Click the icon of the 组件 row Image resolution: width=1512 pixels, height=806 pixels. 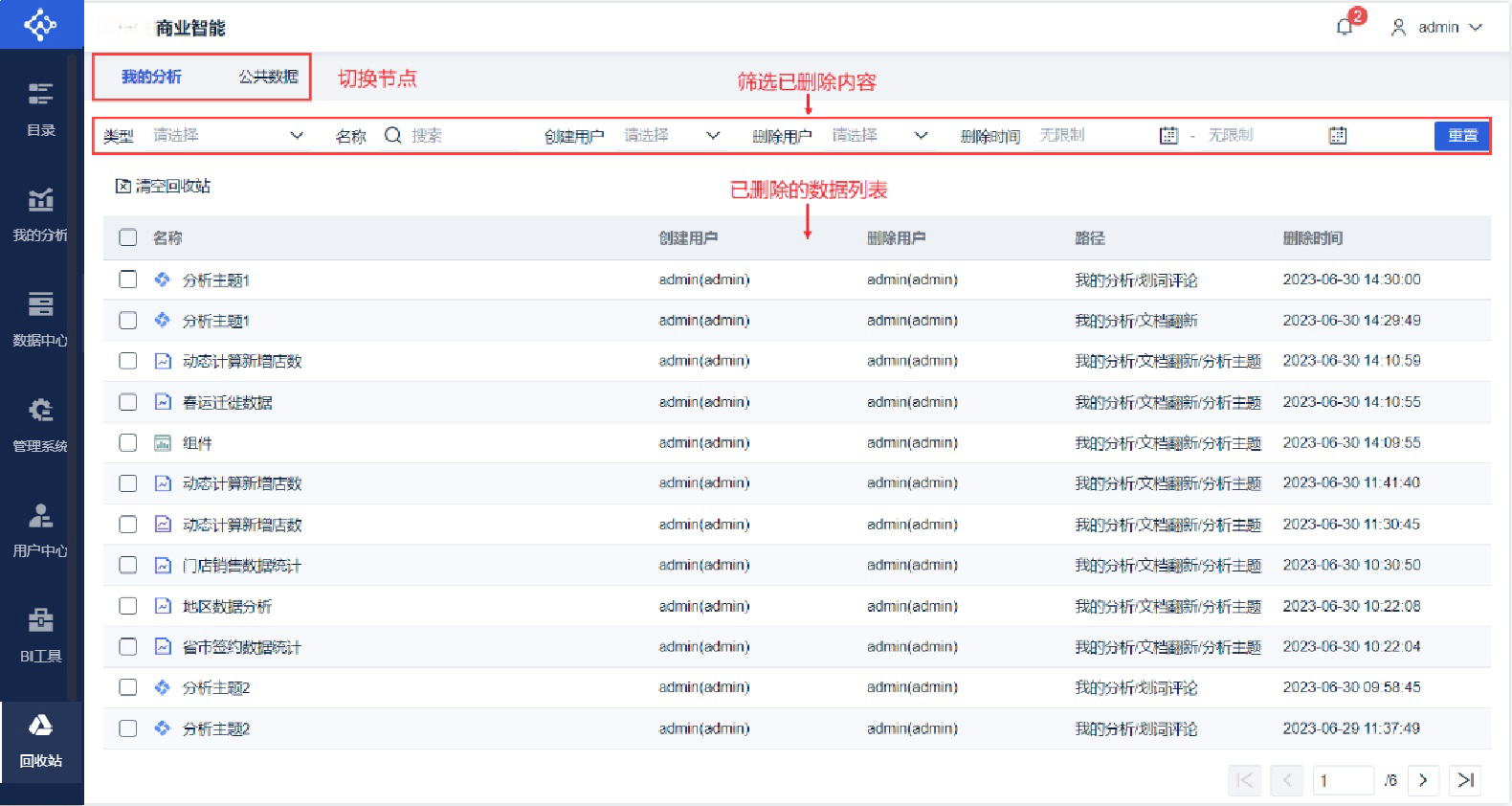163,443
